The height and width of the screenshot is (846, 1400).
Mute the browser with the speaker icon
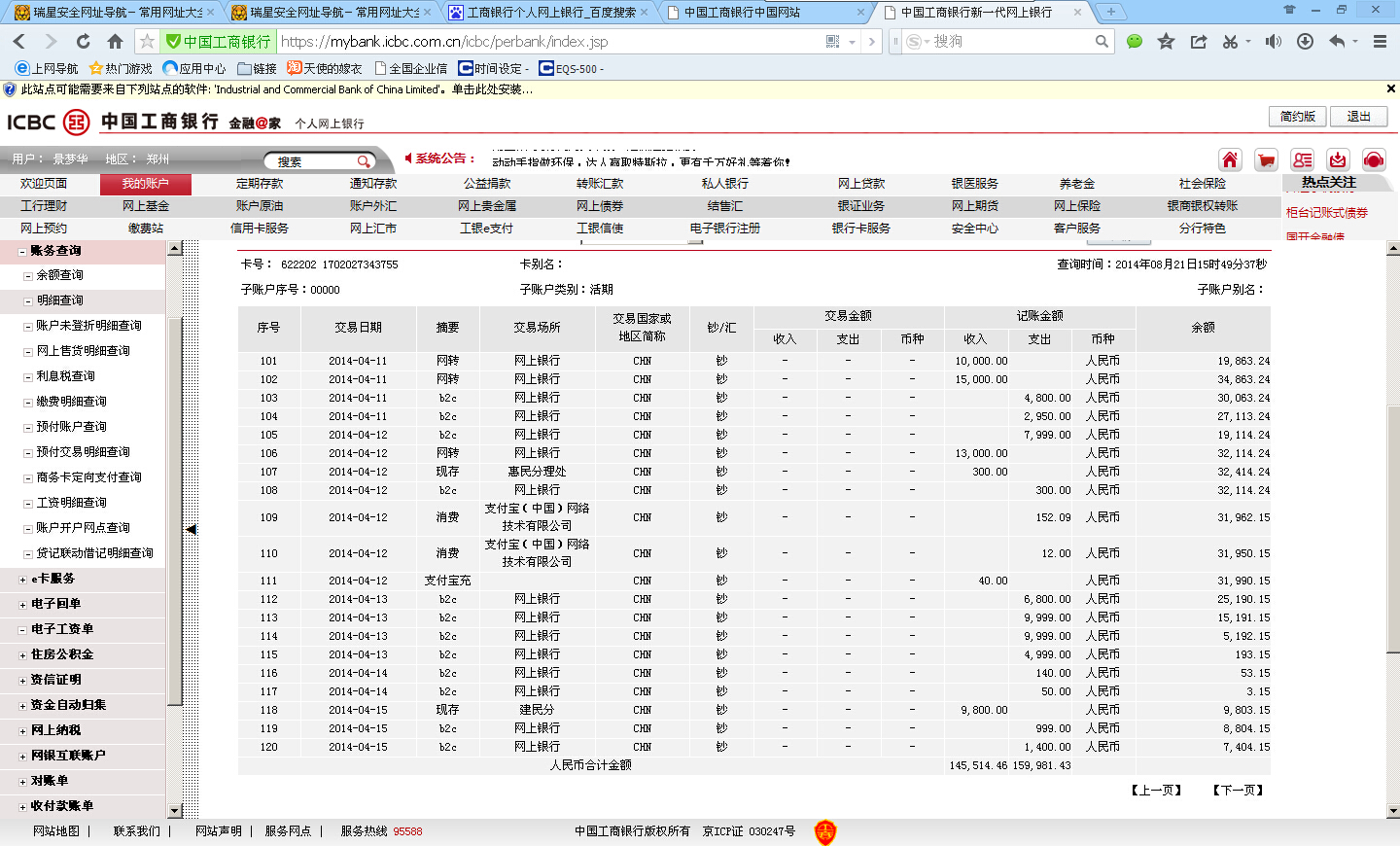coord(1273,42)
